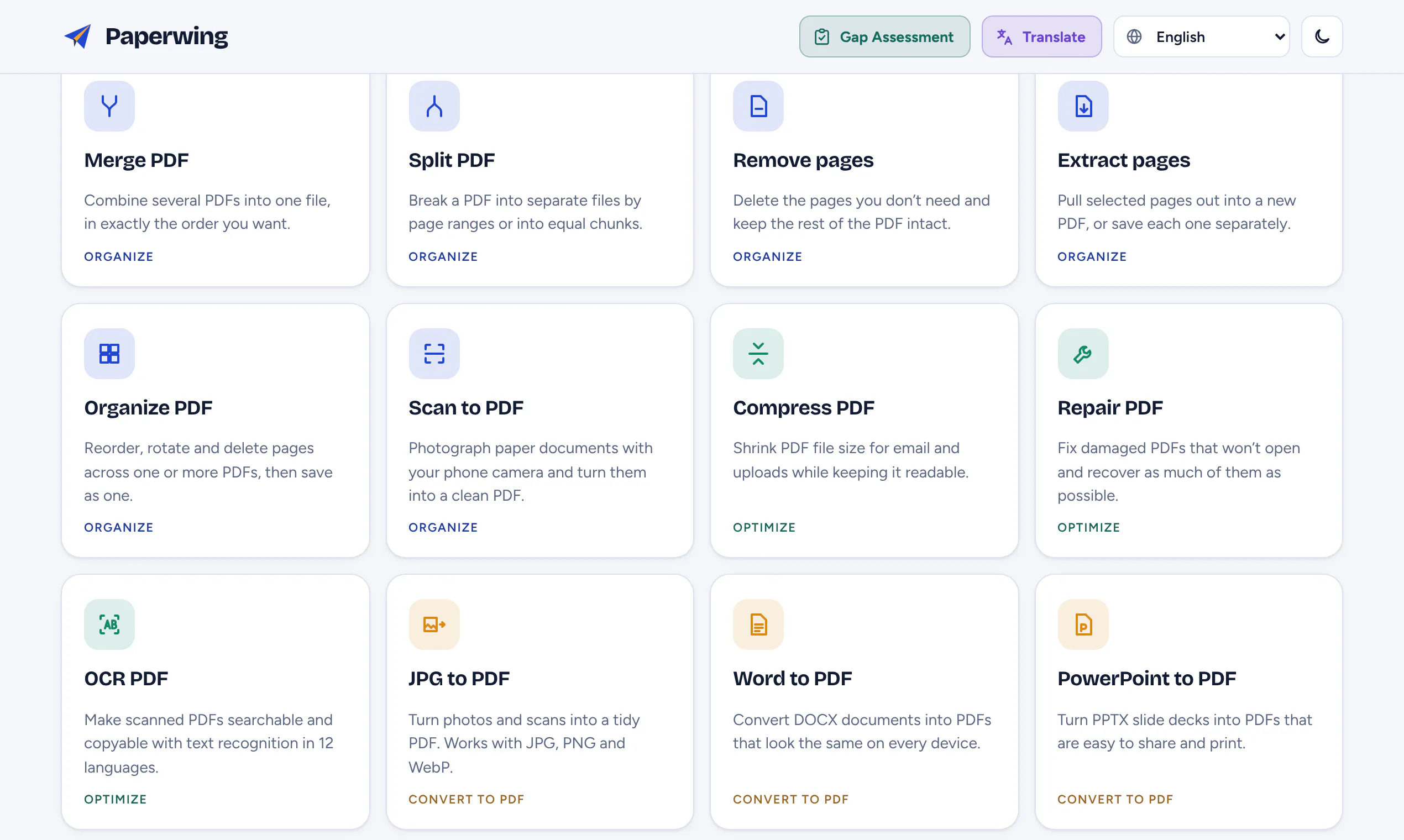Open the Merge PDF tool title
This screenshot has height=840, width=1404.
coord(137,160)
